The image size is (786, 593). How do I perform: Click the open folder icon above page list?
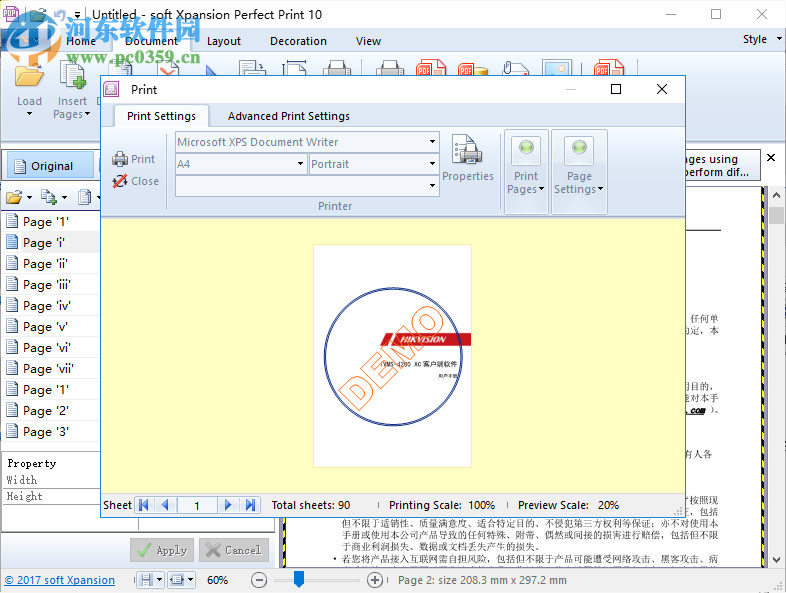coord(14,197)
